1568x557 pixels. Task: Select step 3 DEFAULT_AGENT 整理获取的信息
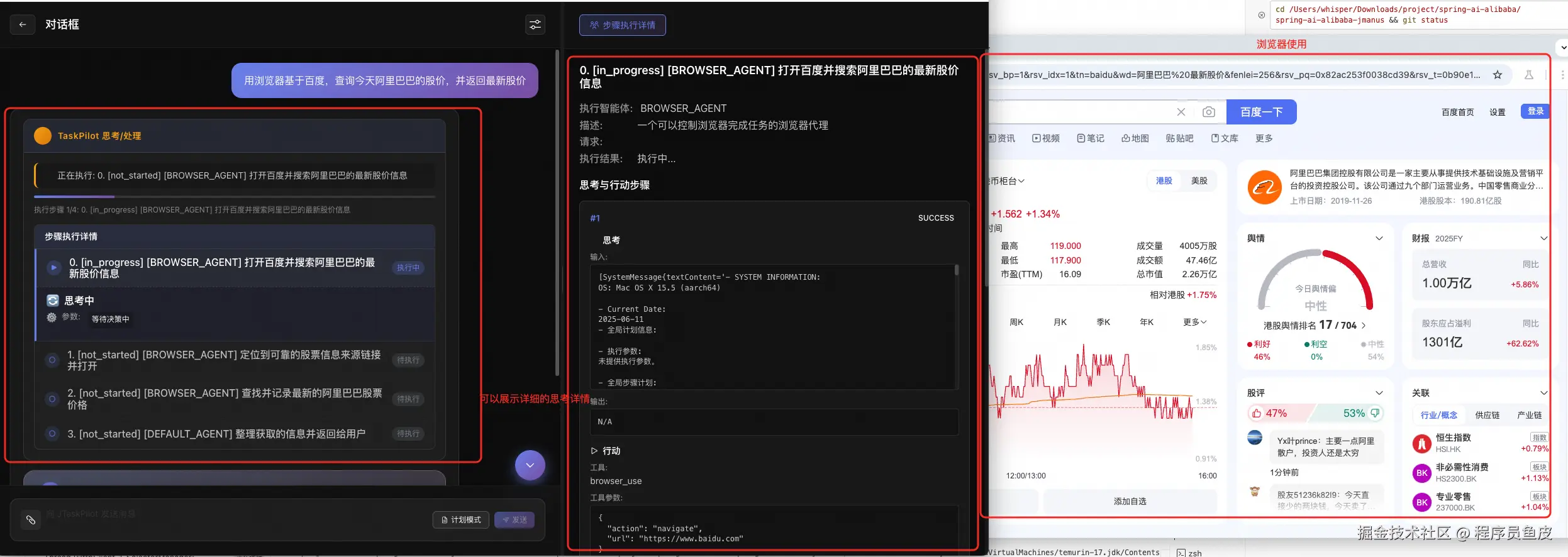[x=235, y=434]
